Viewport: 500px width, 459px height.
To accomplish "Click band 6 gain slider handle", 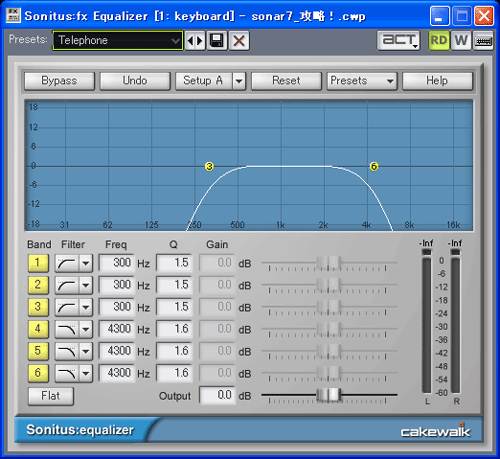I will (x=329, y=373).
